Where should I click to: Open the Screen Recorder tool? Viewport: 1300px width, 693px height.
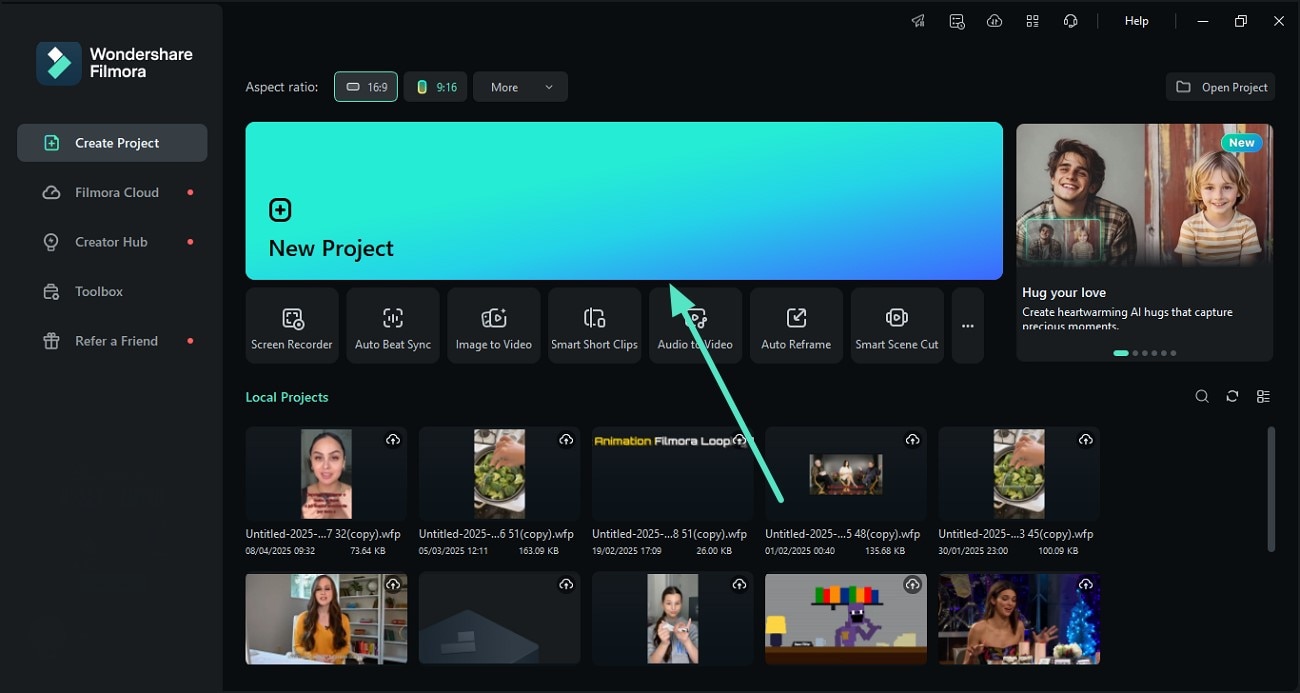tap(292, 325)
